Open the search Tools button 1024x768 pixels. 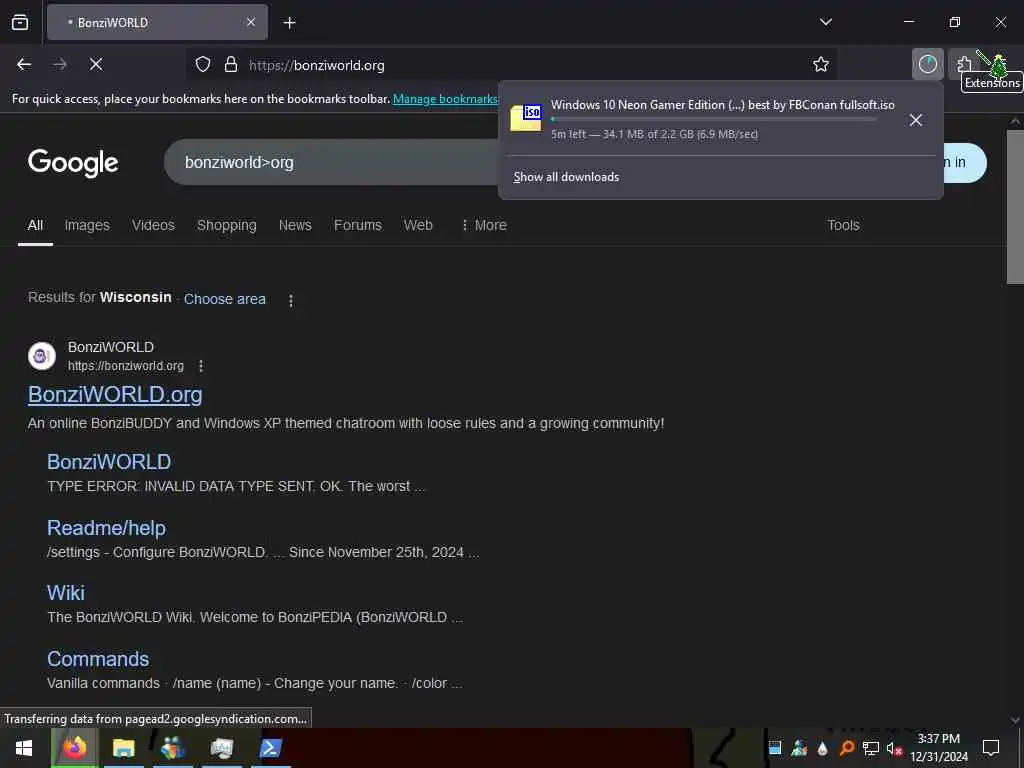[x=843, y=225]
